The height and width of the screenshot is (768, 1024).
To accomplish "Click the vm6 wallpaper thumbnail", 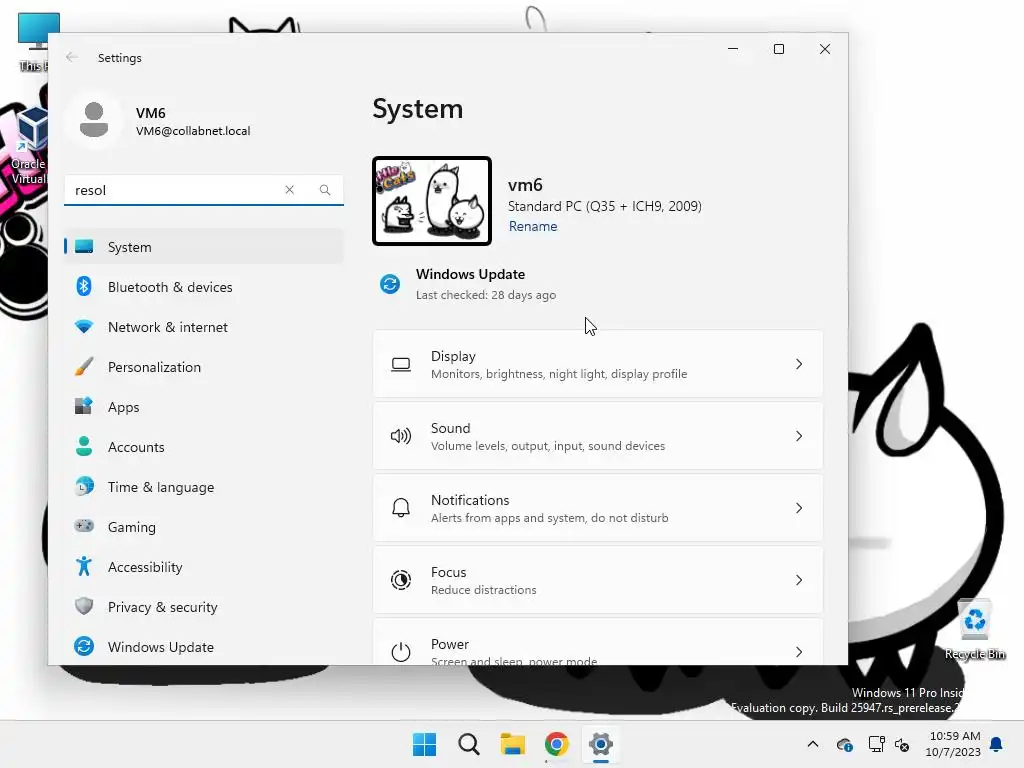I will click(432, 201).
